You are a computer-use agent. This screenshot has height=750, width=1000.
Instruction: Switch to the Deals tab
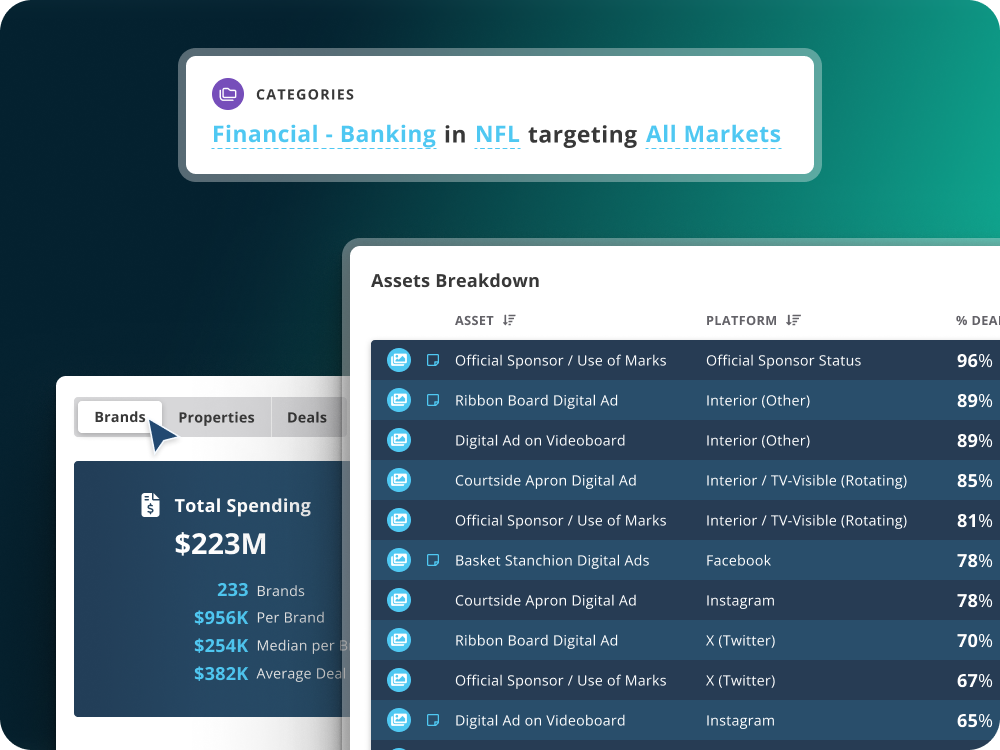(307, 418)
